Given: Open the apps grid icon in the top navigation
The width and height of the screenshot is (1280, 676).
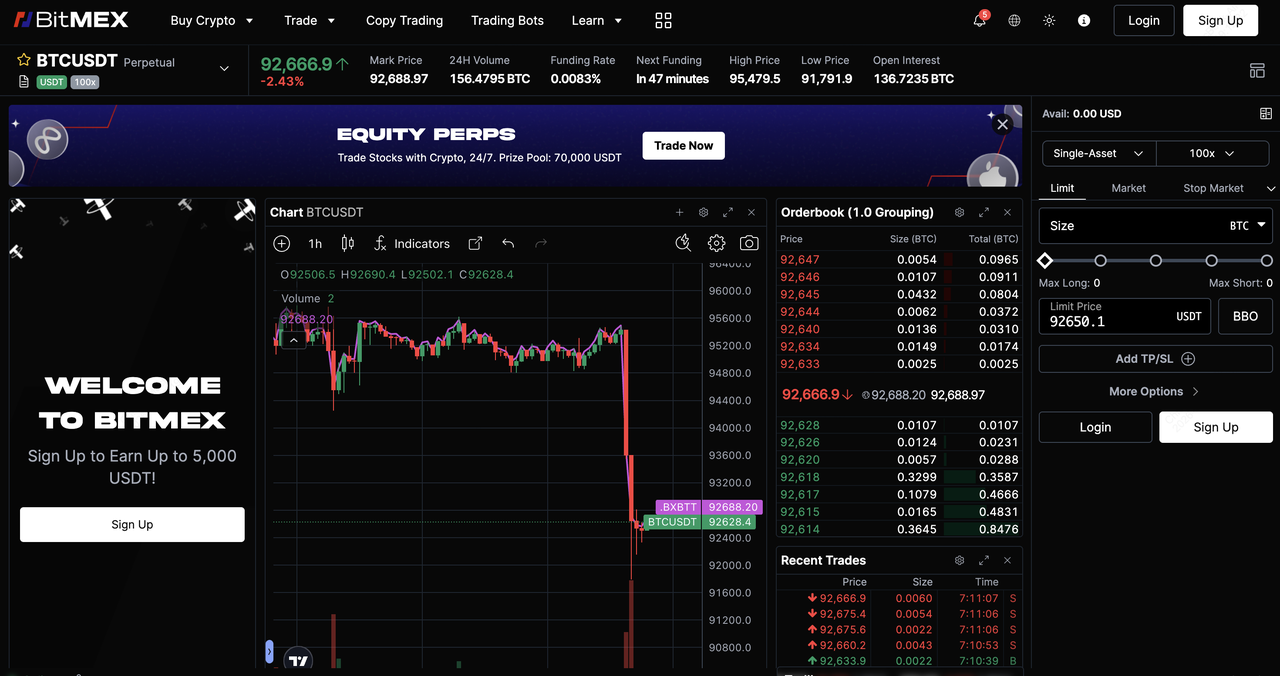Looking at the screenshot, I should coord(663,21).
